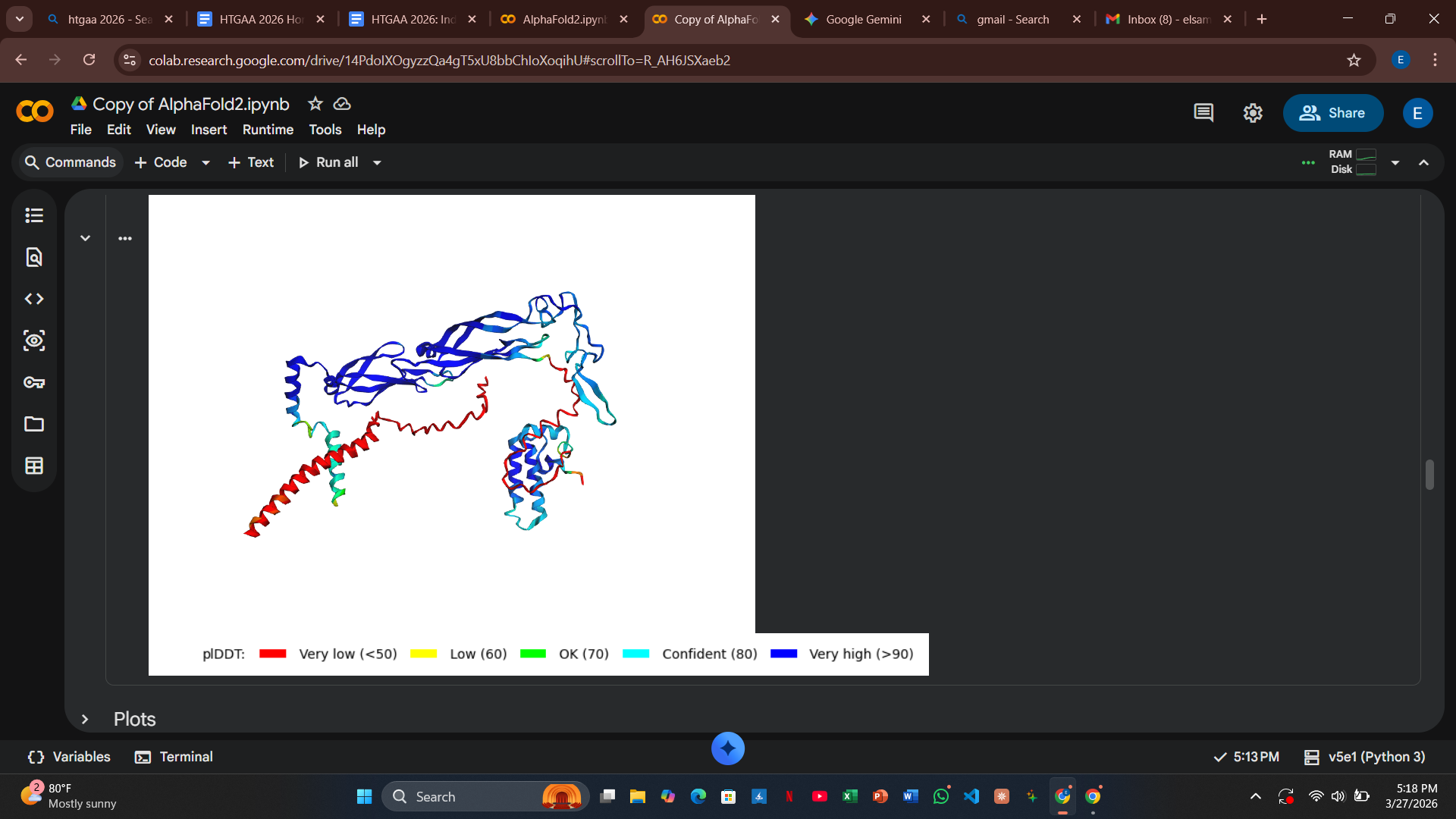Open Windows Start menu
This screenshot has width=1456, height=819.
click(364, 796)
